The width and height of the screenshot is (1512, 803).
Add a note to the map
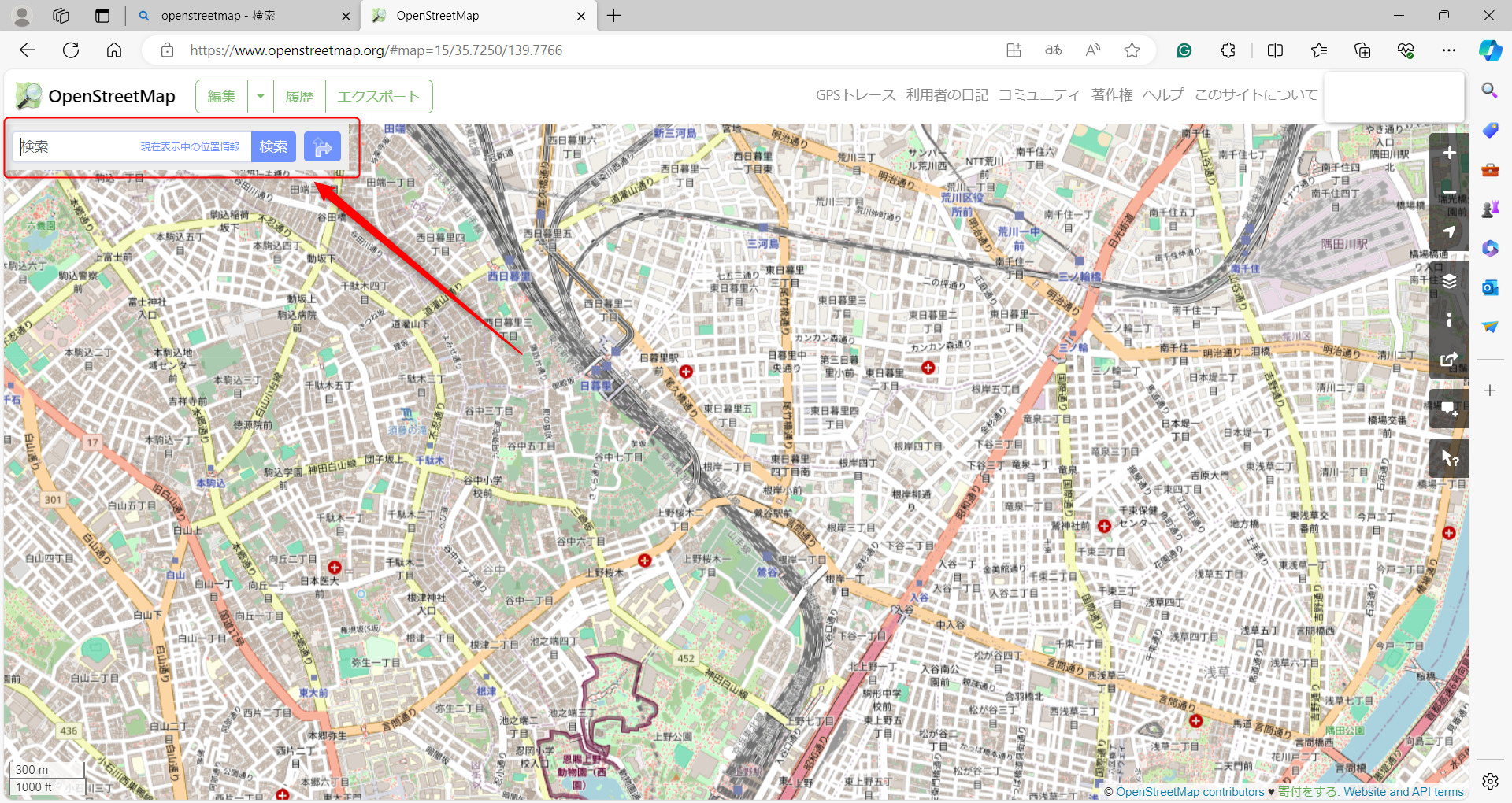coord(1449,409)
